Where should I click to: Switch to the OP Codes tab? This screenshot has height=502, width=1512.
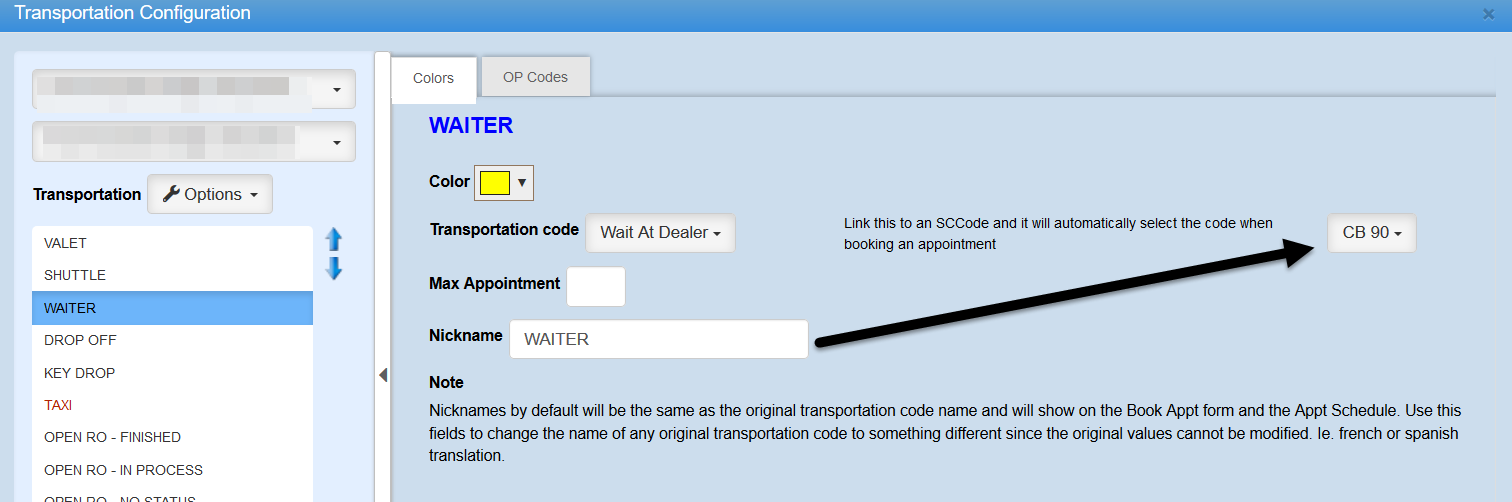coord(535,77)
